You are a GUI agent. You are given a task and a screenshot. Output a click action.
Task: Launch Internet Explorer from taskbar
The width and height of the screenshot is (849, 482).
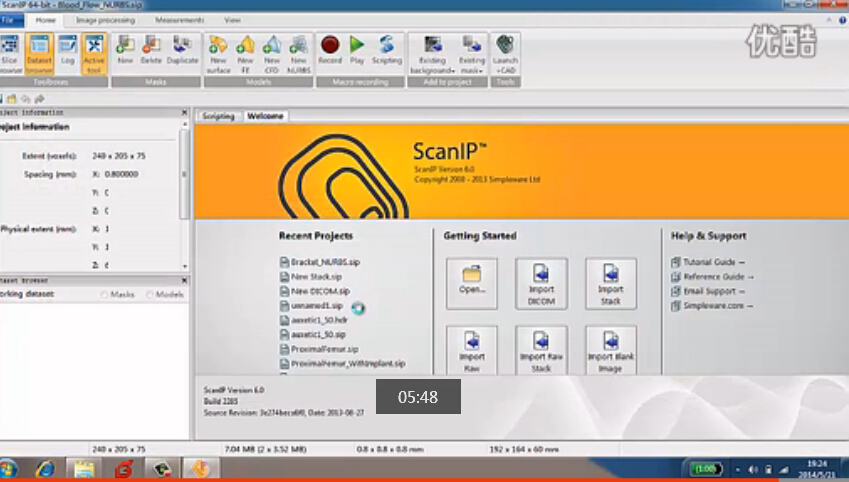(x=45, y=468)
